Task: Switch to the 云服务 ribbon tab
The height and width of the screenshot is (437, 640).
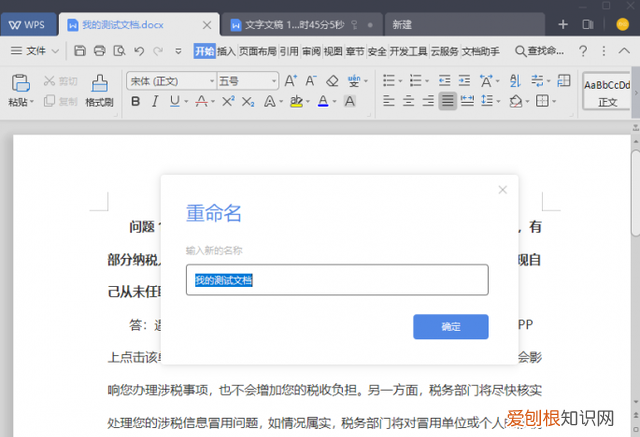Action: click(x=444, y=51)
